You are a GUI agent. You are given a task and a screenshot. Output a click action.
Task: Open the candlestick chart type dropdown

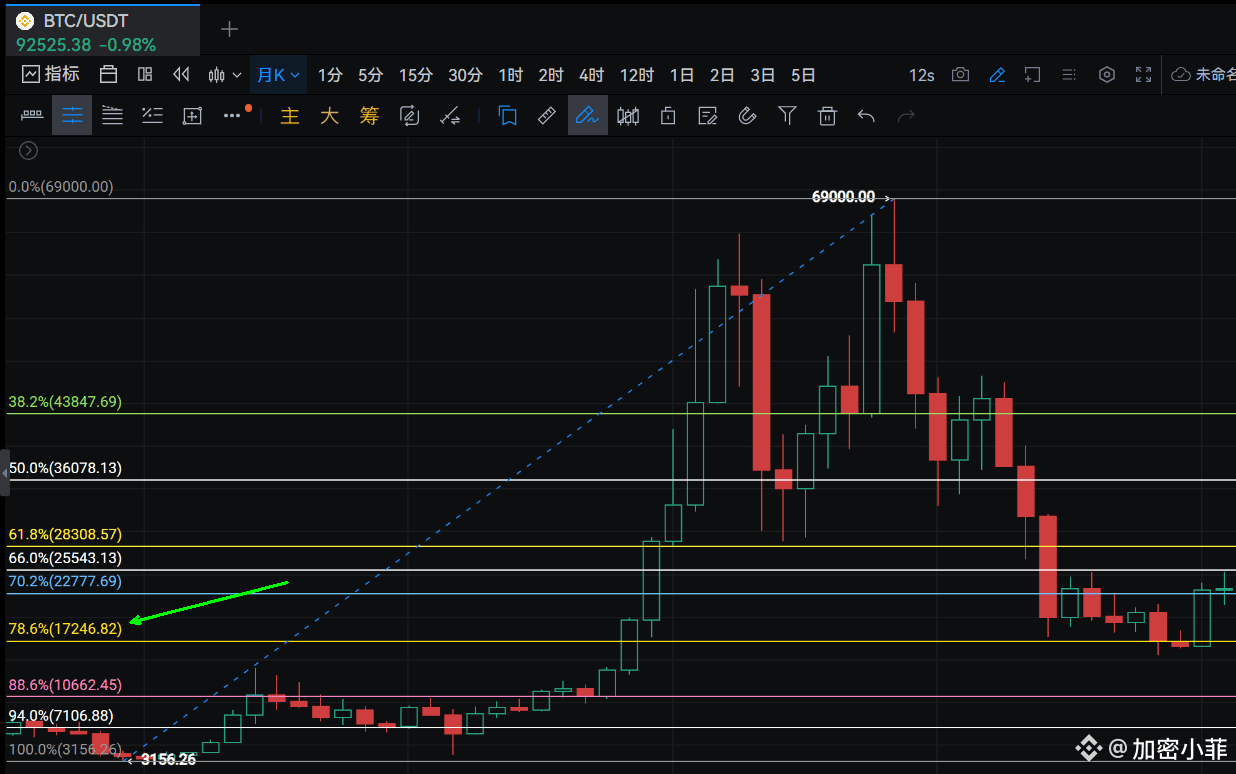225,75
